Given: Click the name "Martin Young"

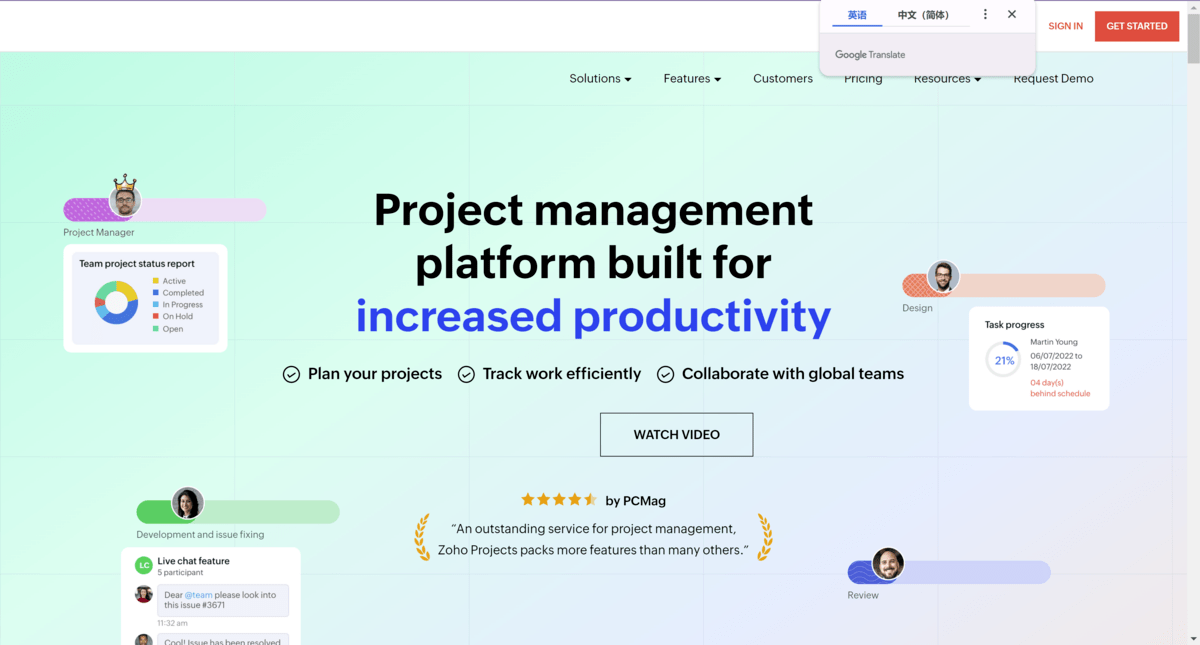Looking at the screenshot, I should [x=1054, y=343].
